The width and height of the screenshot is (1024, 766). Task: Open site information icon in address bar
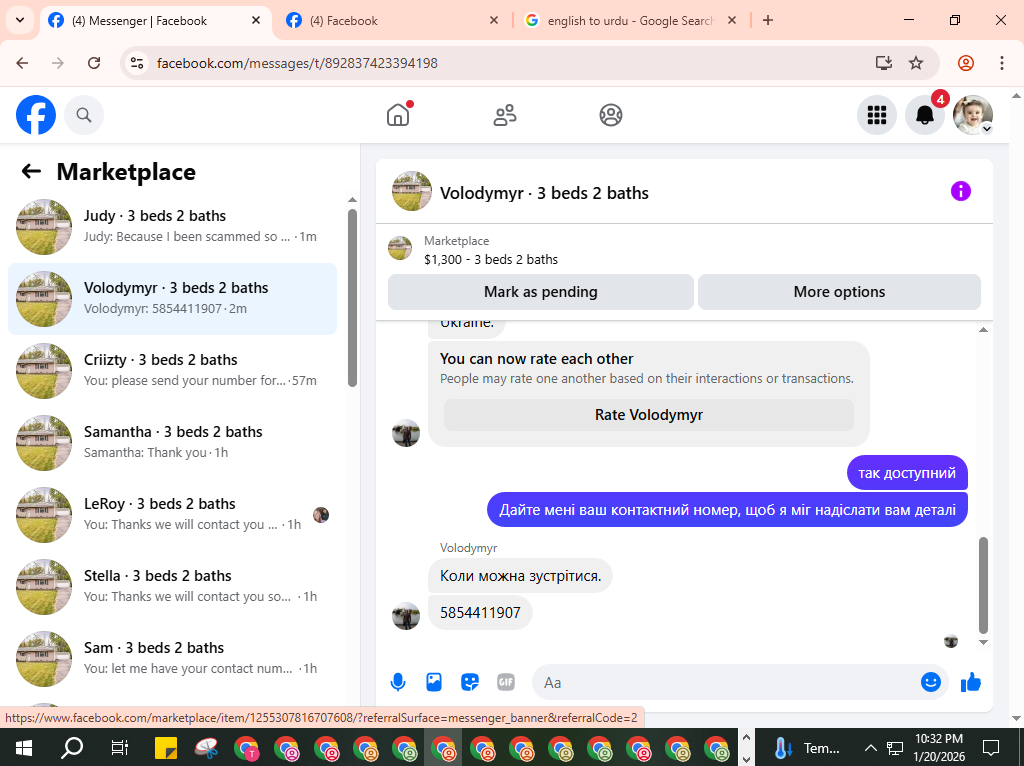pyautogui.click(x=137, y=63)
